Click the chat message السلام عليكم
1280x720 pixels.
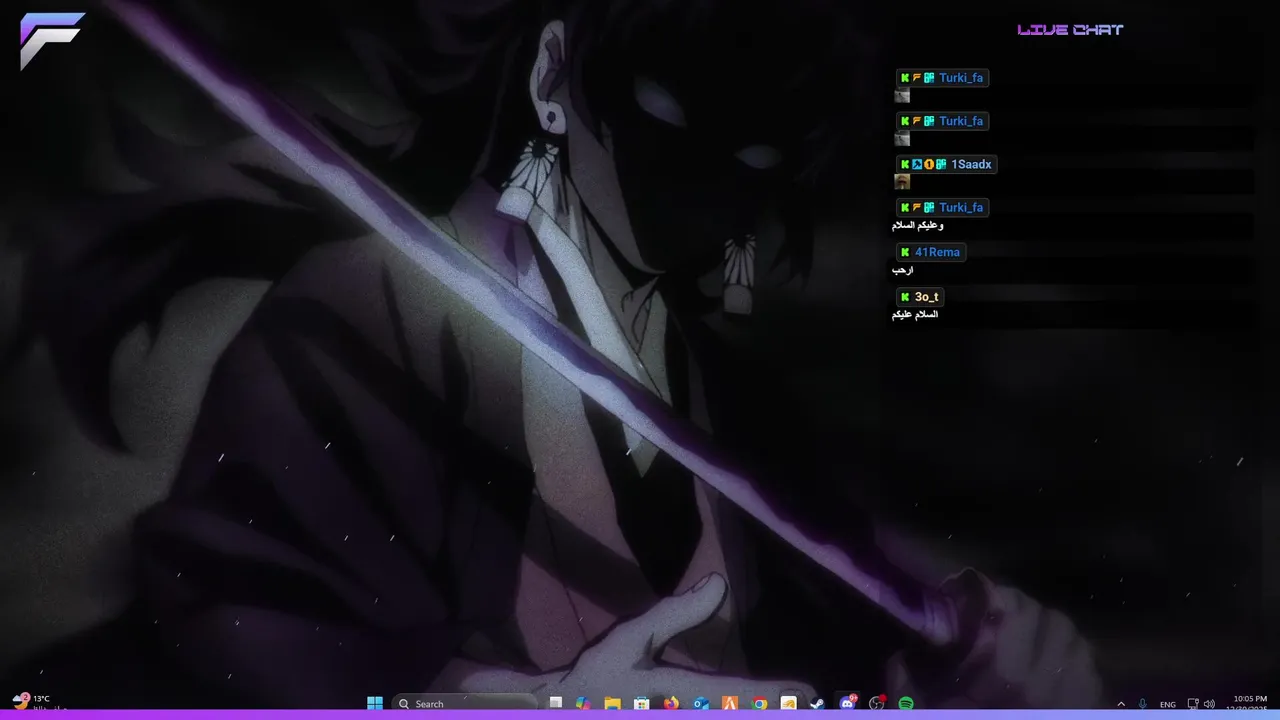click(915, 314)
